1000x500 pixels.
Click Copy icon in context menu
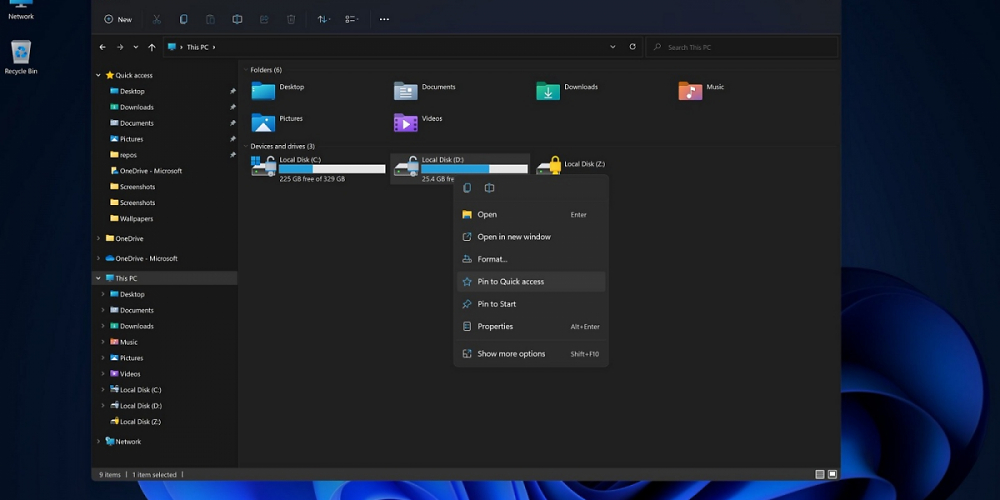pyautogui.click(x=467, y=188)
